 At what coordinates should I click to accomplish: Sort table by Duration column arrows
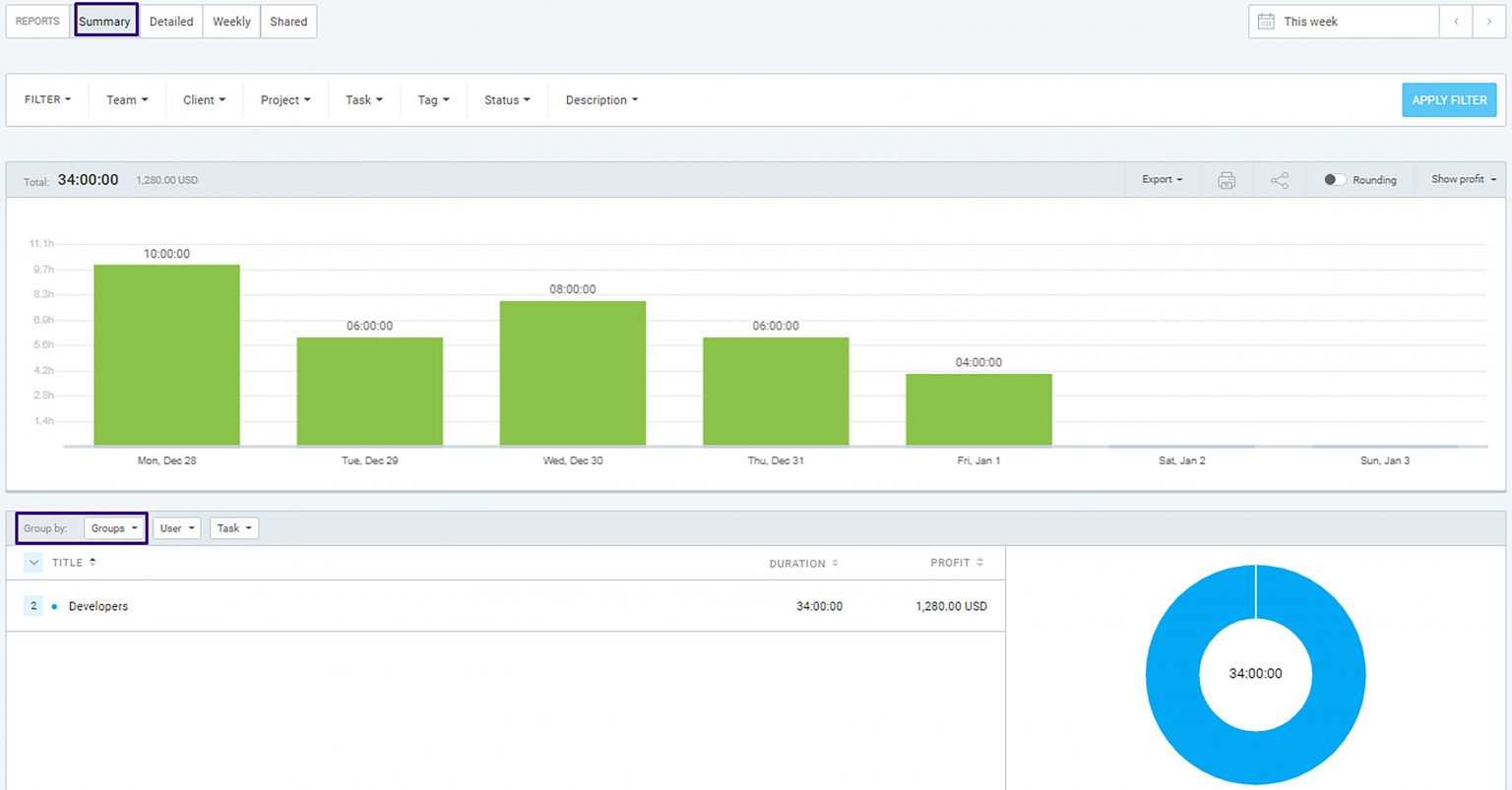[835, 564]
